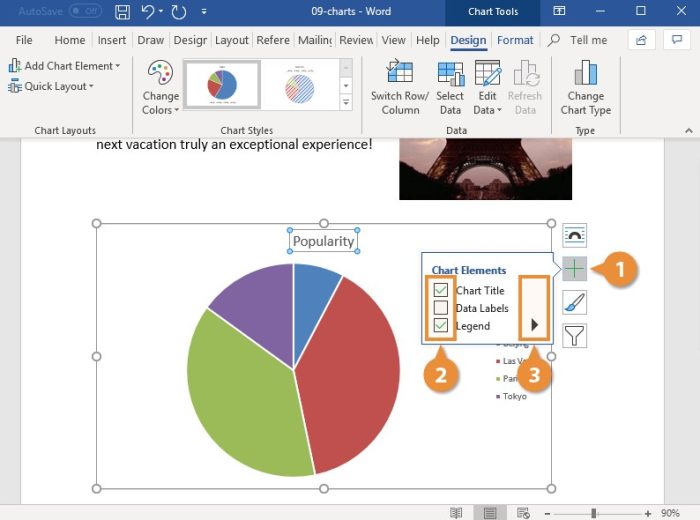Select the red pie slice
Screen dimensions: 700x520
click(x=353, y=375)
